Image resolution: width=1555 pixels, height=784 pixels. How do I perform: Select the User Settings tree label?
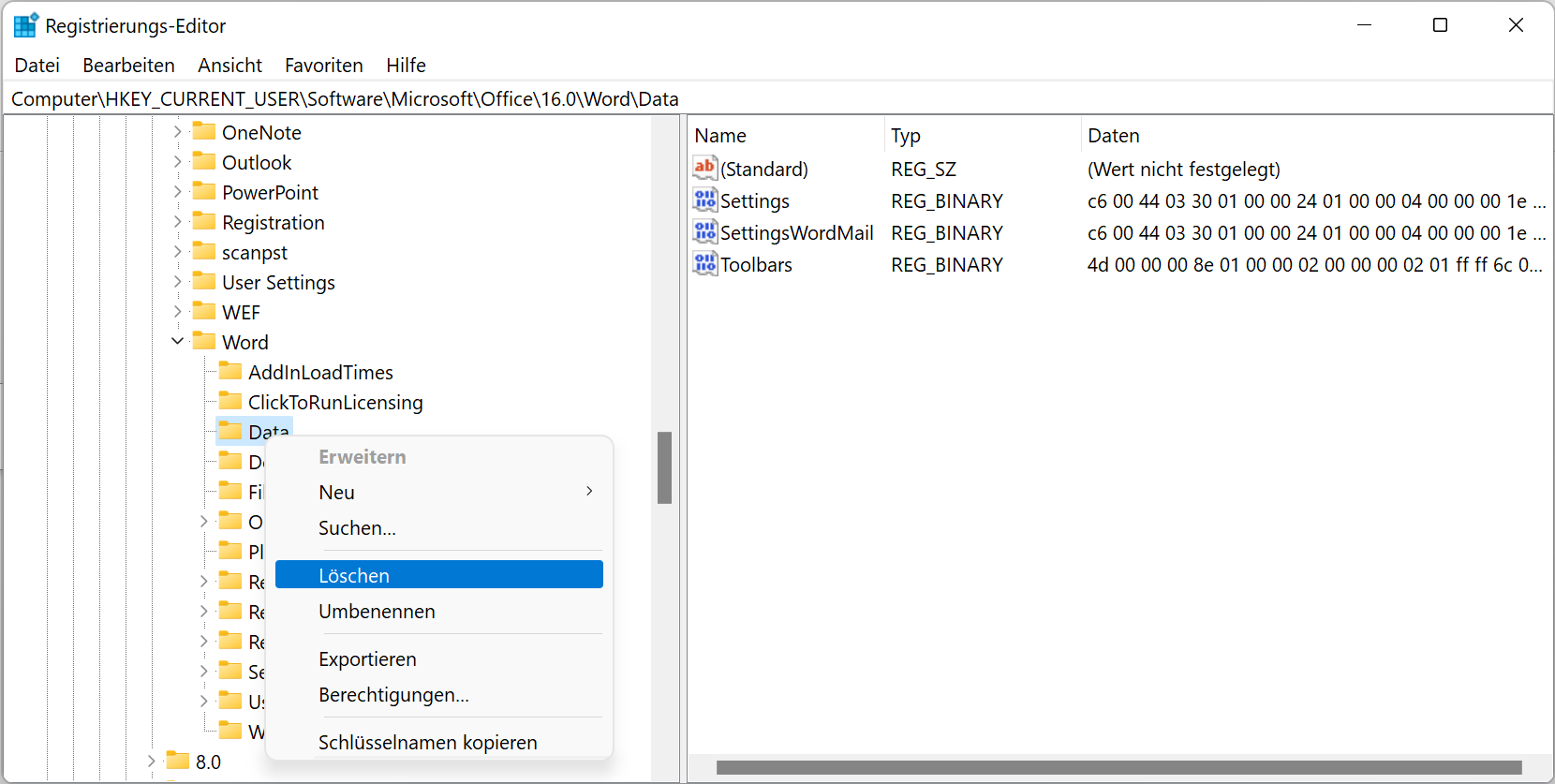(278, 282)
